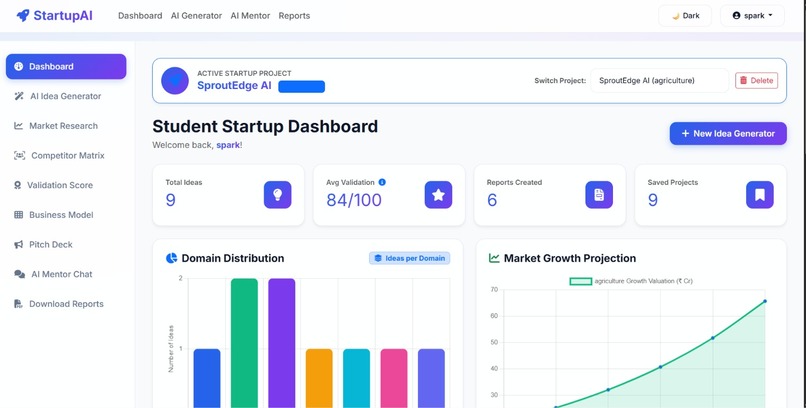
Task: Open Reports in the top navigation
Action: [x=295, y=16]
